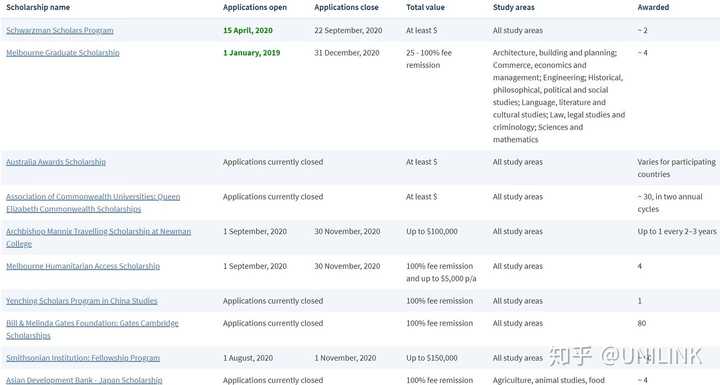Click '100% fee remission and up to $5,000 p/a'

pyautogui.click(x=441, y=272)
